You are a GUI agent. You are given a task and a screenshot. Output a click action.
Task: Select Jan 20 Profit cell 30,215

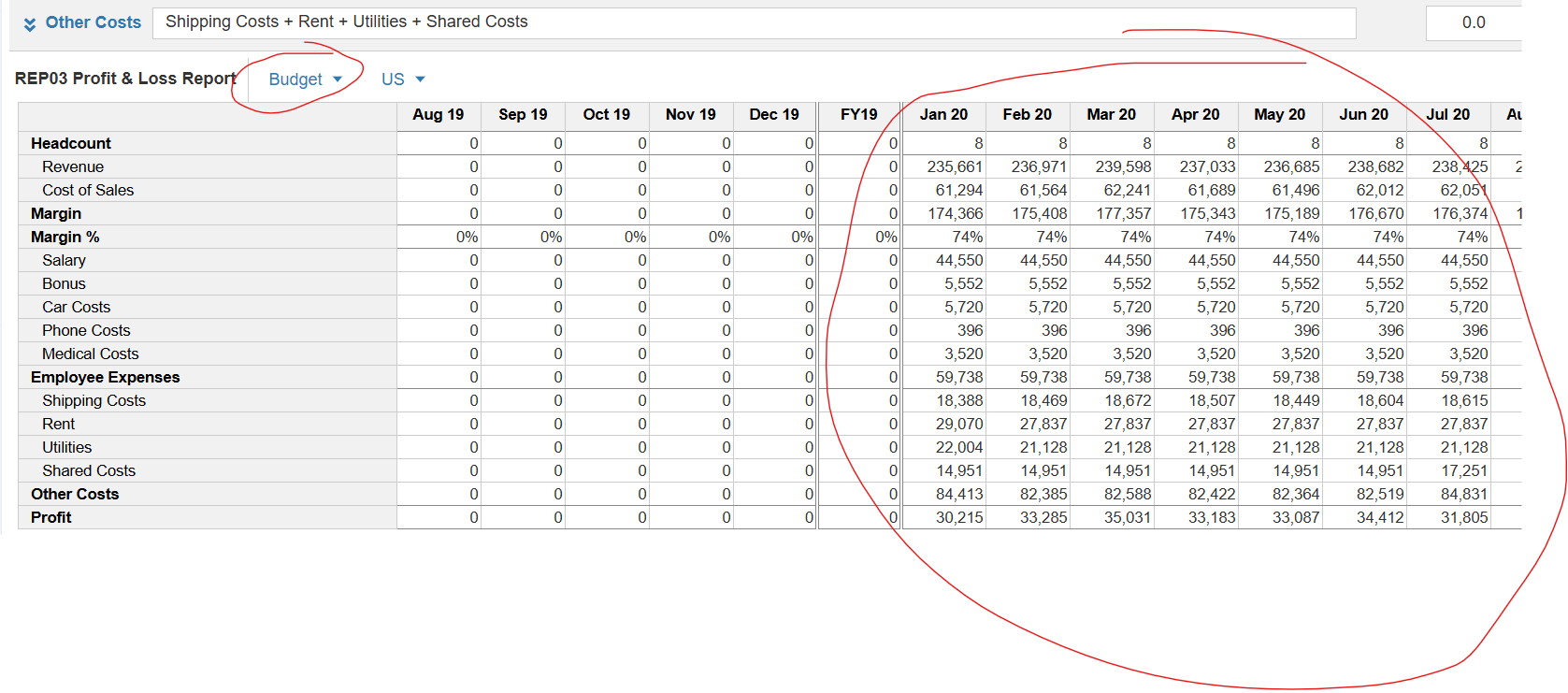[944, 517]
